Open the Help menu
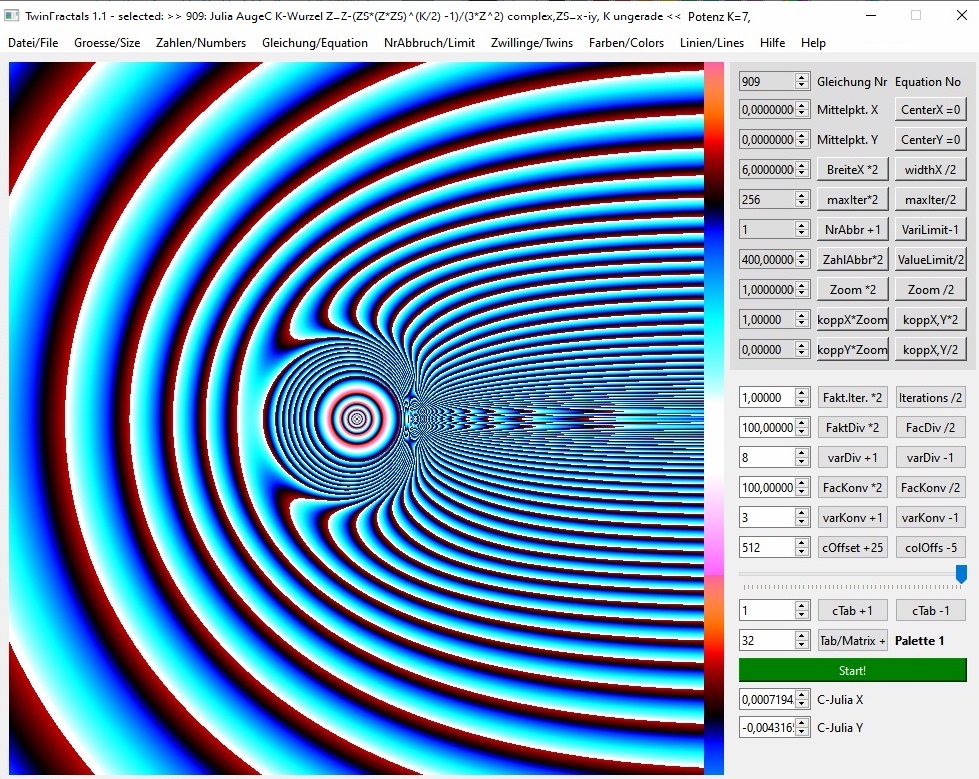979x779 pixels. (813, 42)
